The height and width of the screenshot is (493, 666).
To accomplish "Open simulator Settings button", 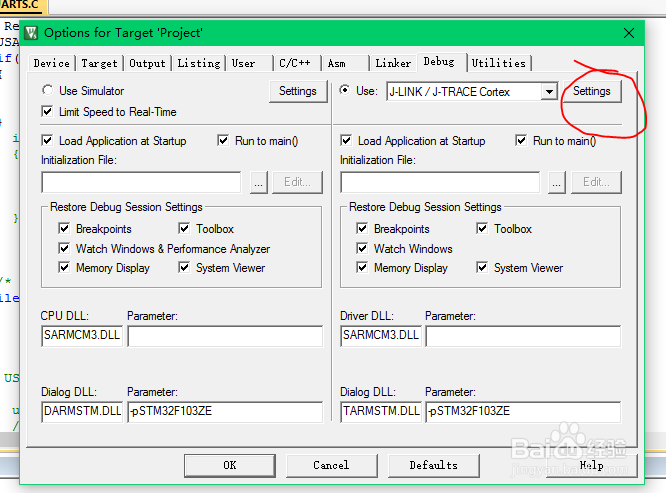I will [x=298, y=91].
